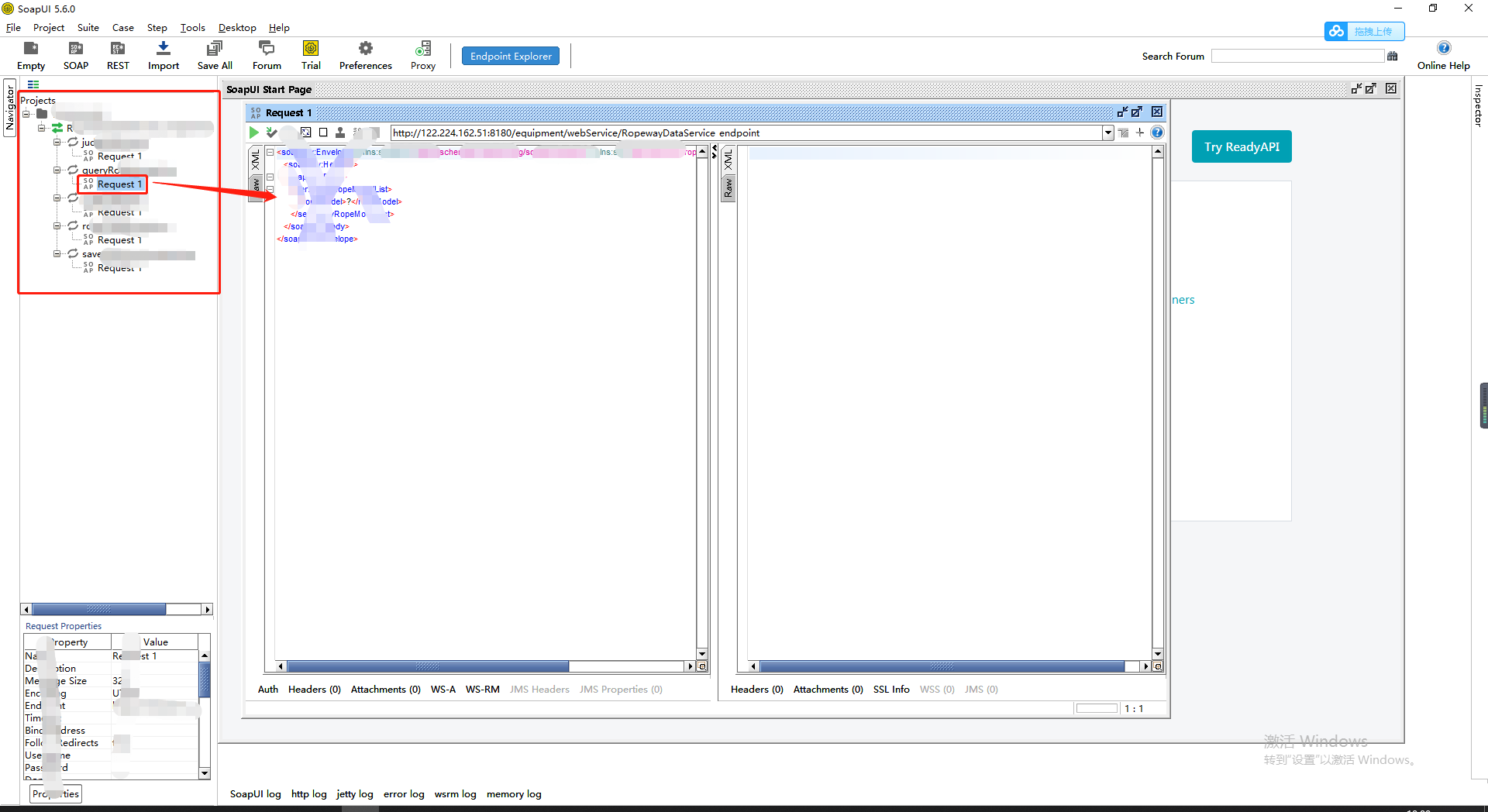Recreate default request from schema icon
This screenshot has width=1488, height=812.
(x=306, y=132)
